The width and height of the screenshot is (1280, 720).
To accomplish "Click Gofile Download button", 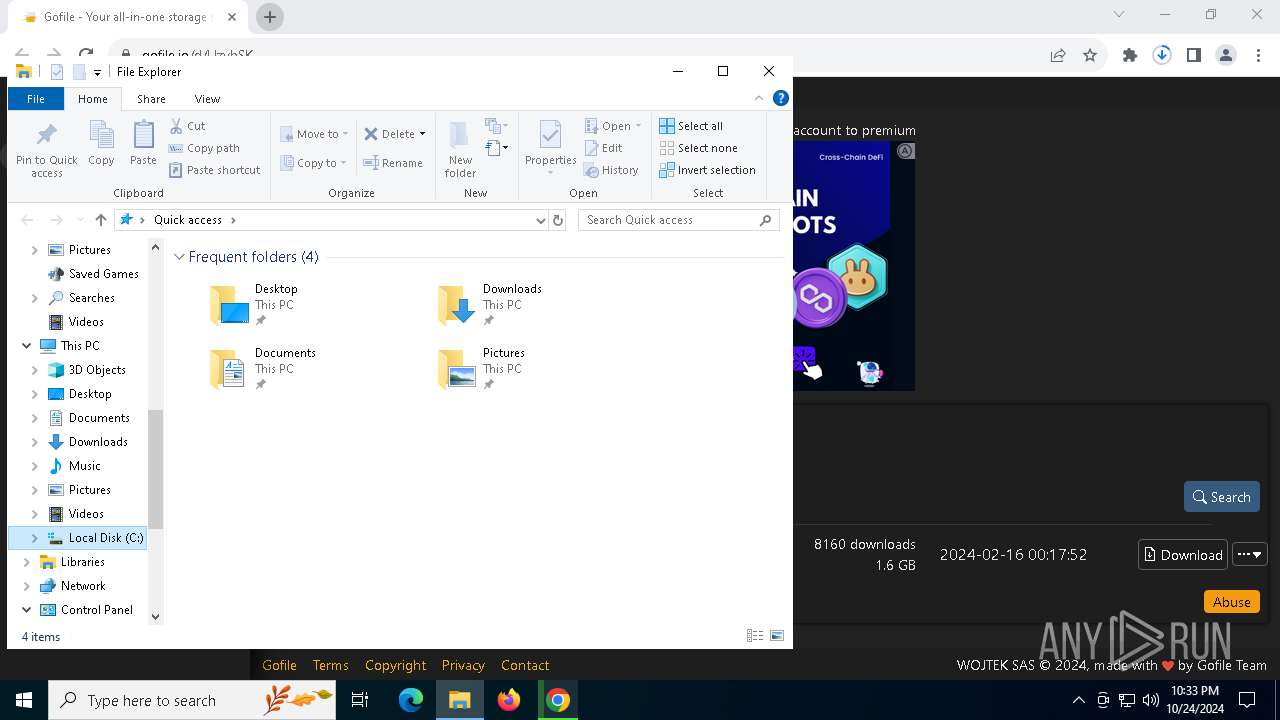I will pos(1183,555).
